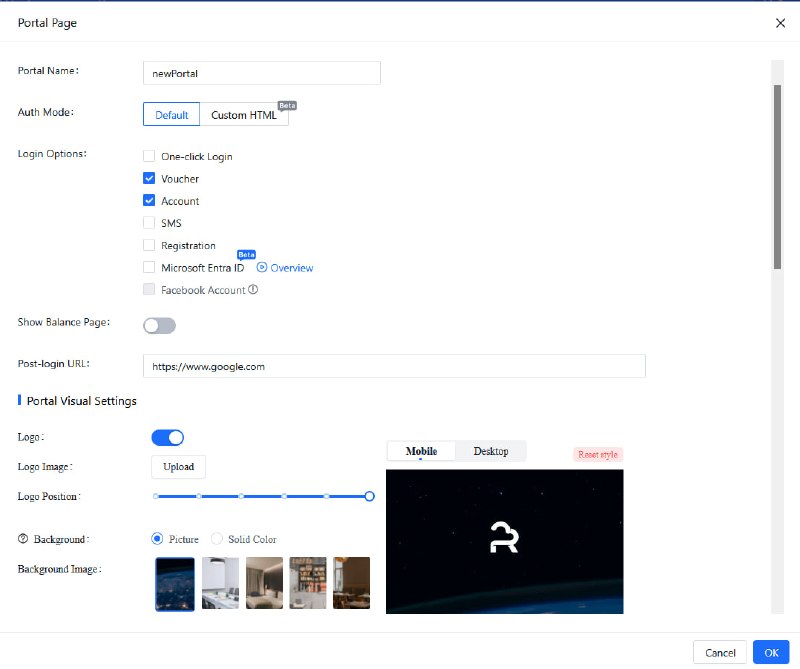The height and width of the screenshot is (669, 800).
Task: Click the 'Portal Visual Settings' heading
Action: [82, 401]
